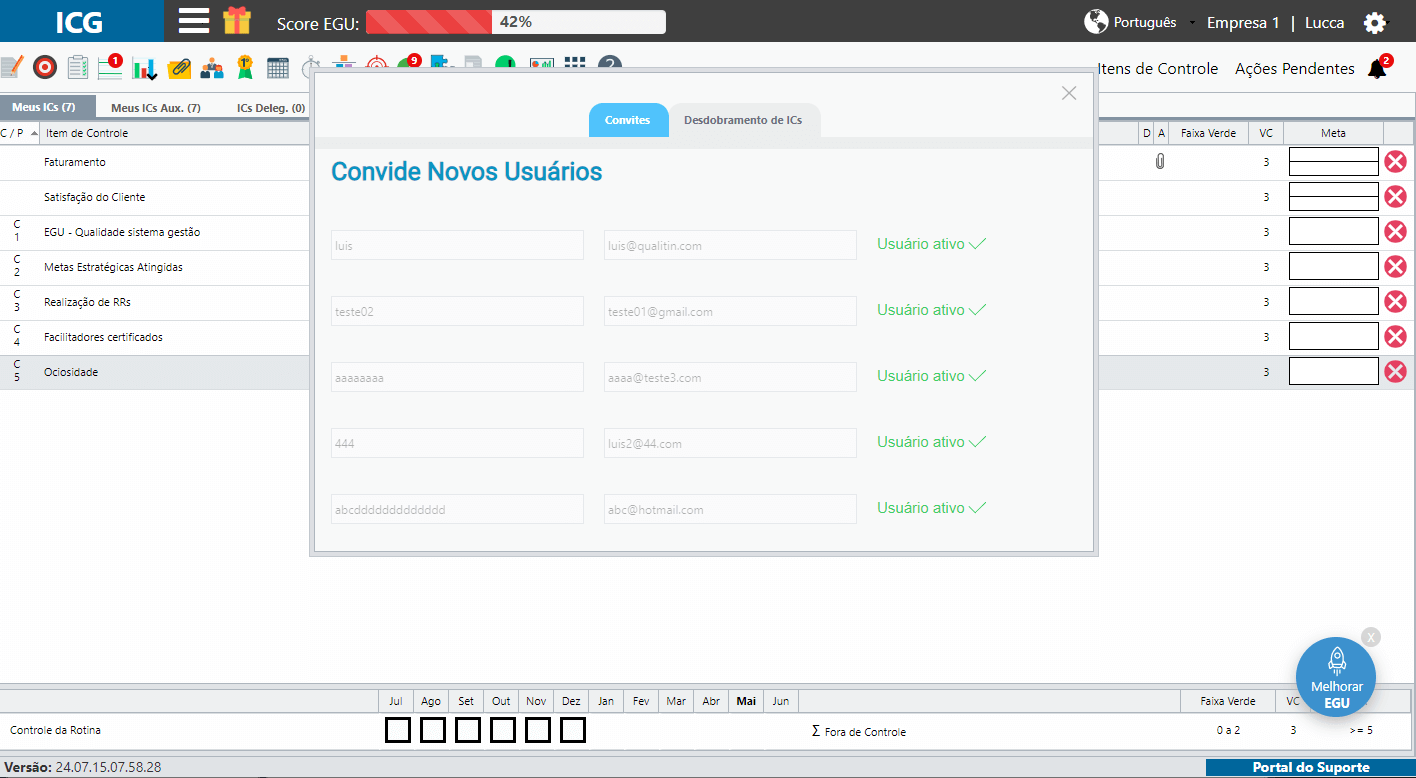The image size is (1416, 778).
Task: Click the Melhorar EGU rocket button
Action: pyautogui.click(x=1336, y=678)
